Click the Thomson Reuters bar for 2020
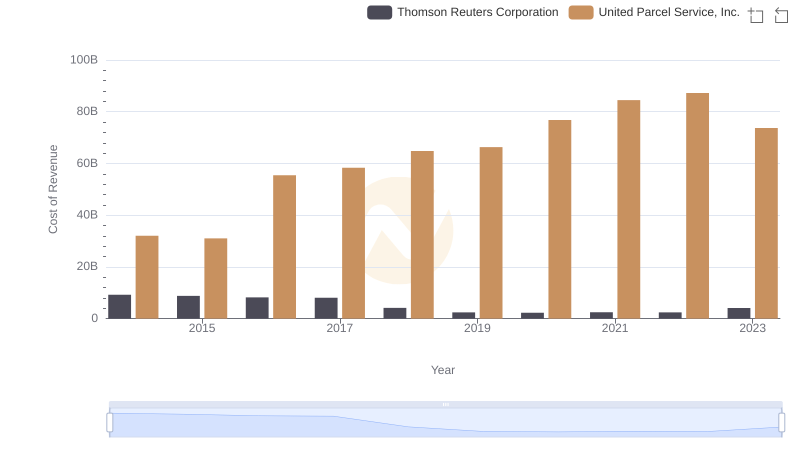The height and width of the screenshot is (461, 800). tap(532, 316)
